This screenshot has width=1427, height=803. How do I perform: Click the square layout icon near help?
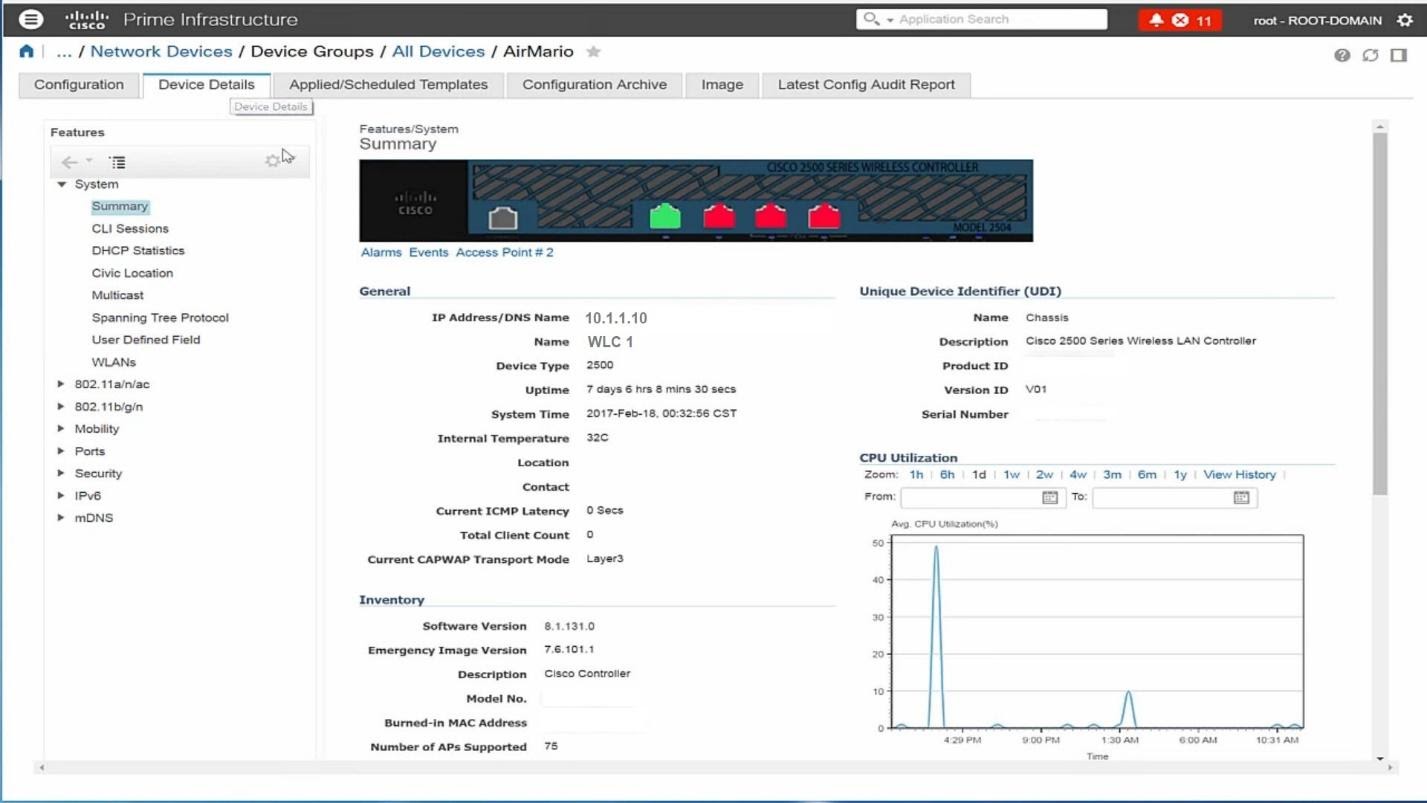(x=1397, y=56)
